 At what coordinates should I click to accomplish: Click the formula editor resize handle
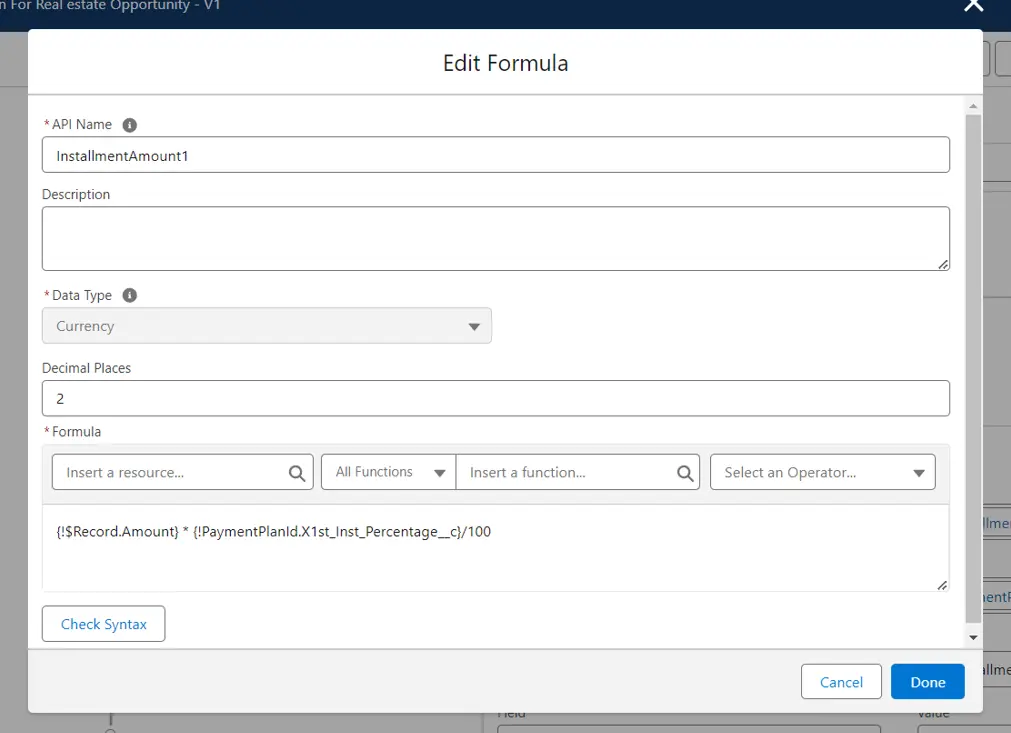coord(942,584)
